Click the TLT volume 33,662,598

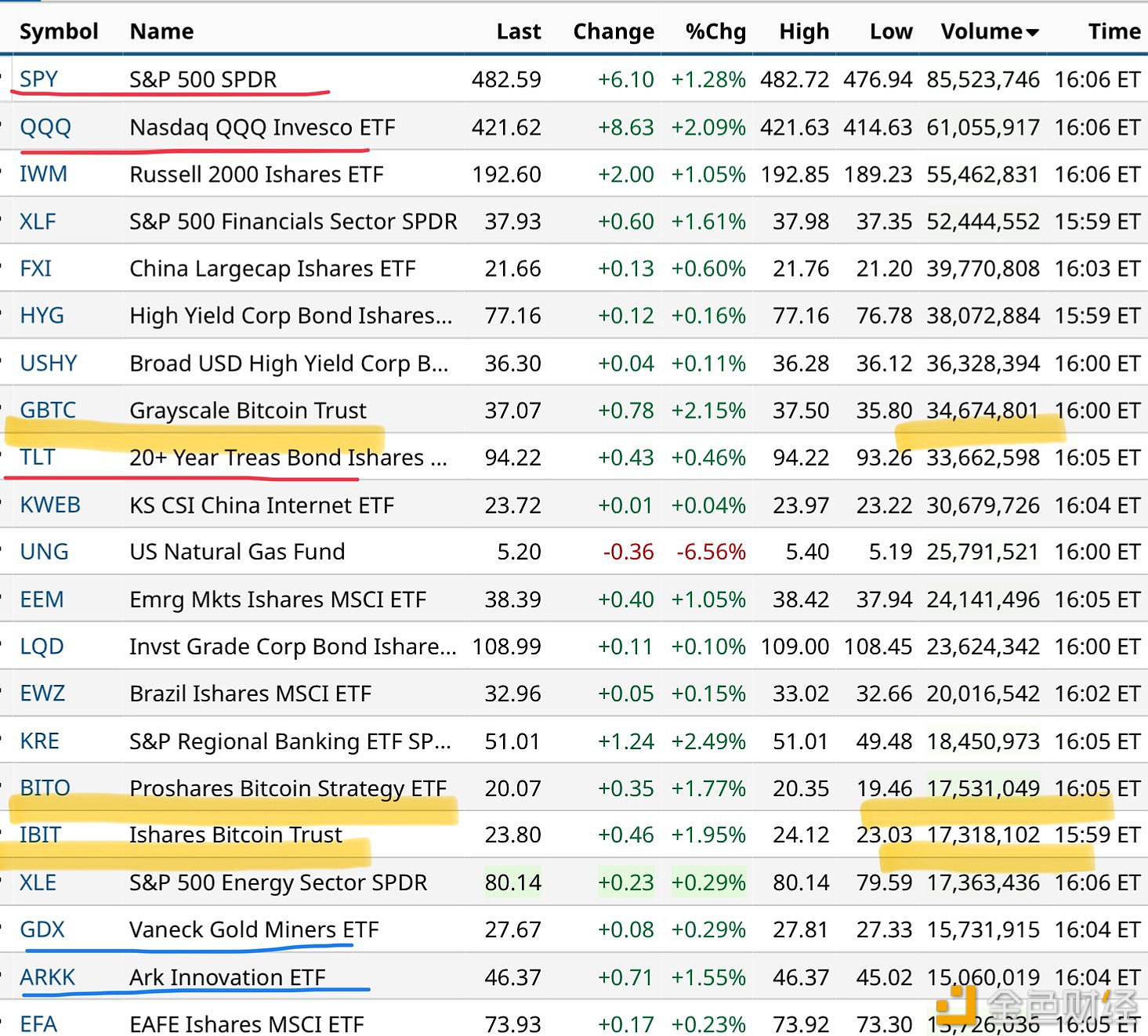(983, 458)
